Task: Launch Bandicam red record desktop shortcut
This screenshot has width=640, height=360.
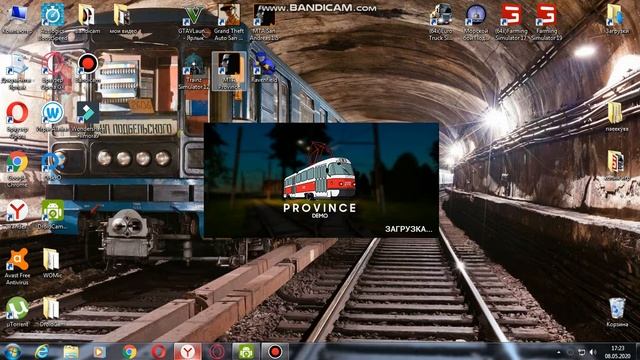Action: point(87,69)
